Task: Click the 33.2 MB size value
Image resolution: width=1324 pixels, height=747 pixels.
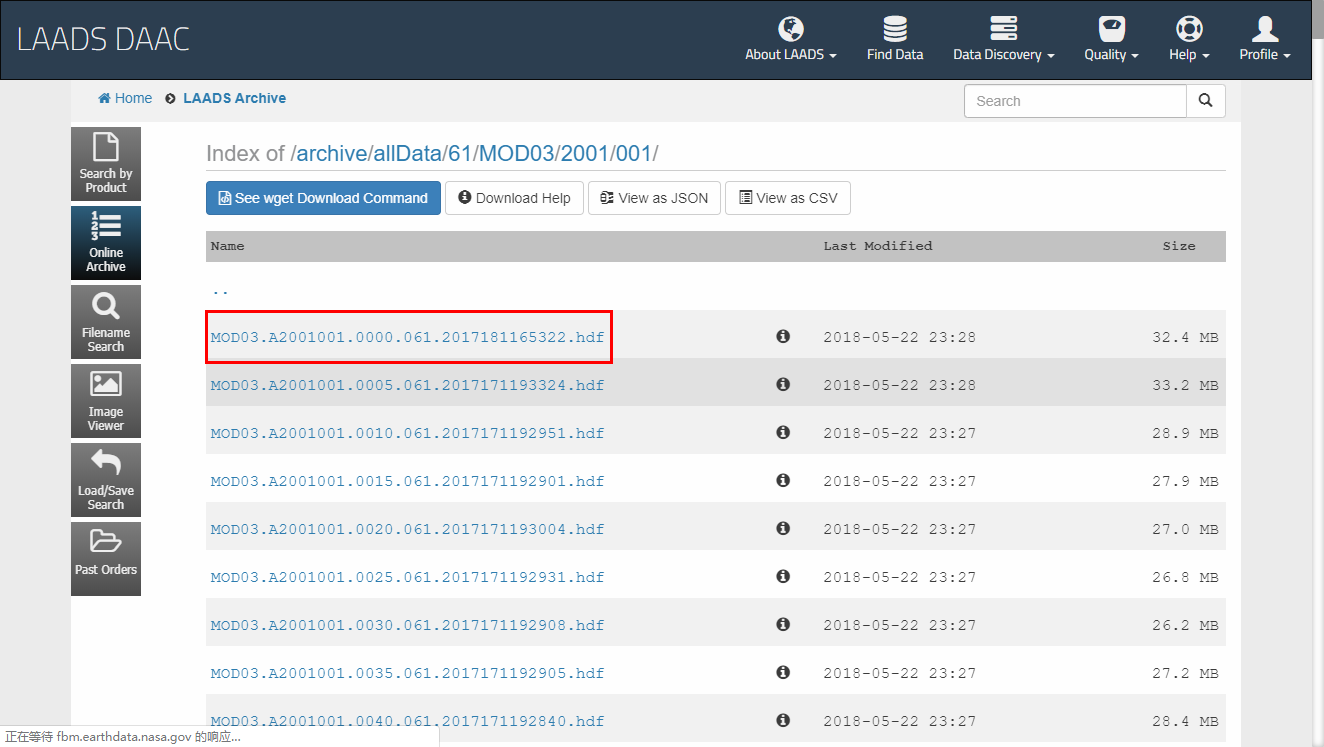Action: pyautogui.click(x=1185, y=385)
